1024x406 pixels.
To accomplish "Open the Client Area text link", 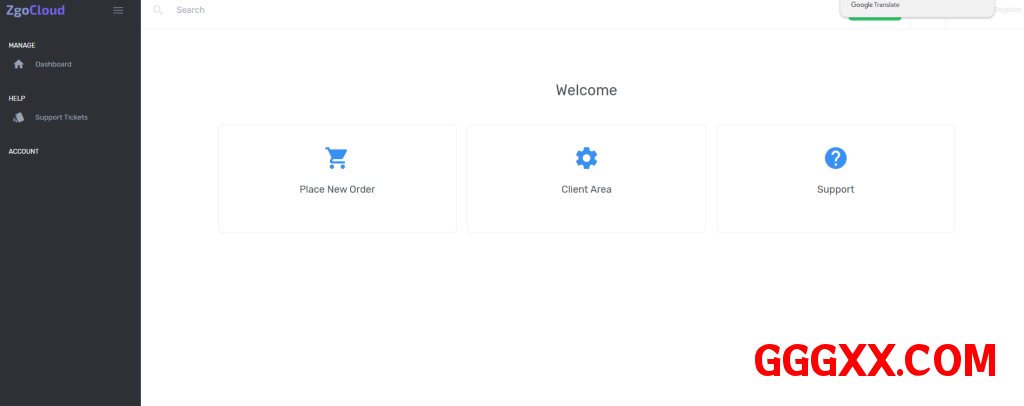I will pyautogui.click(x=586, y=189).
